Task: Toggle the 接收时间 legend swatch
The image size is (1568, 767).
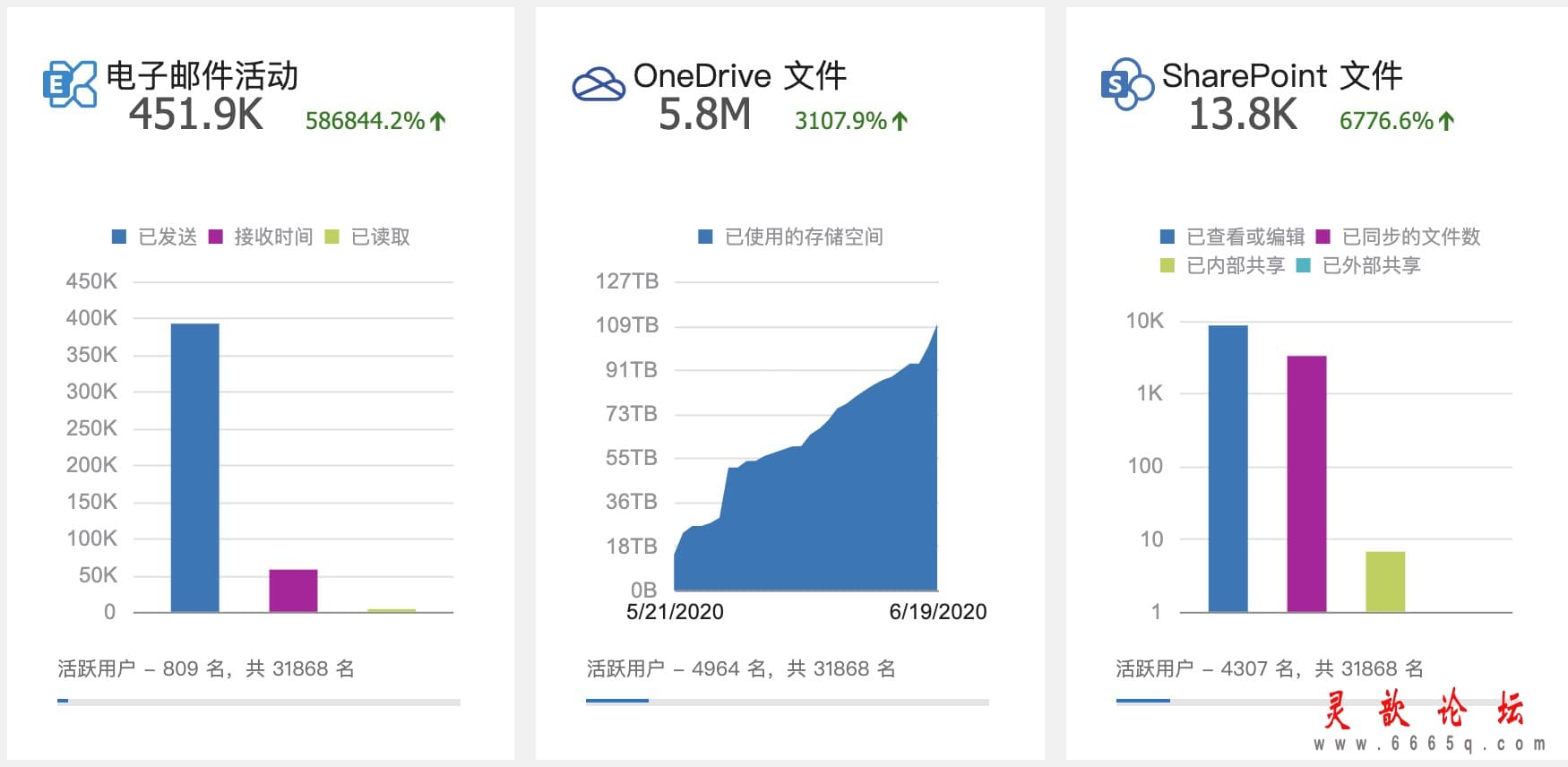Action: click(x=215, y=237)
